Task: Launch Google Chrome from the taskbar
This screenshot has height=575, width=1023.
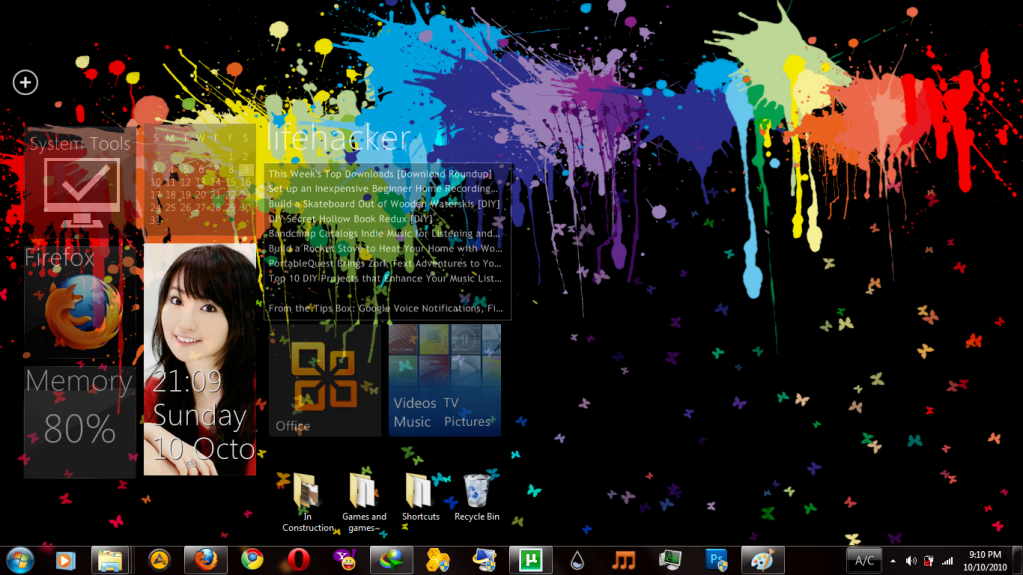Action: (x=252, y=560)
